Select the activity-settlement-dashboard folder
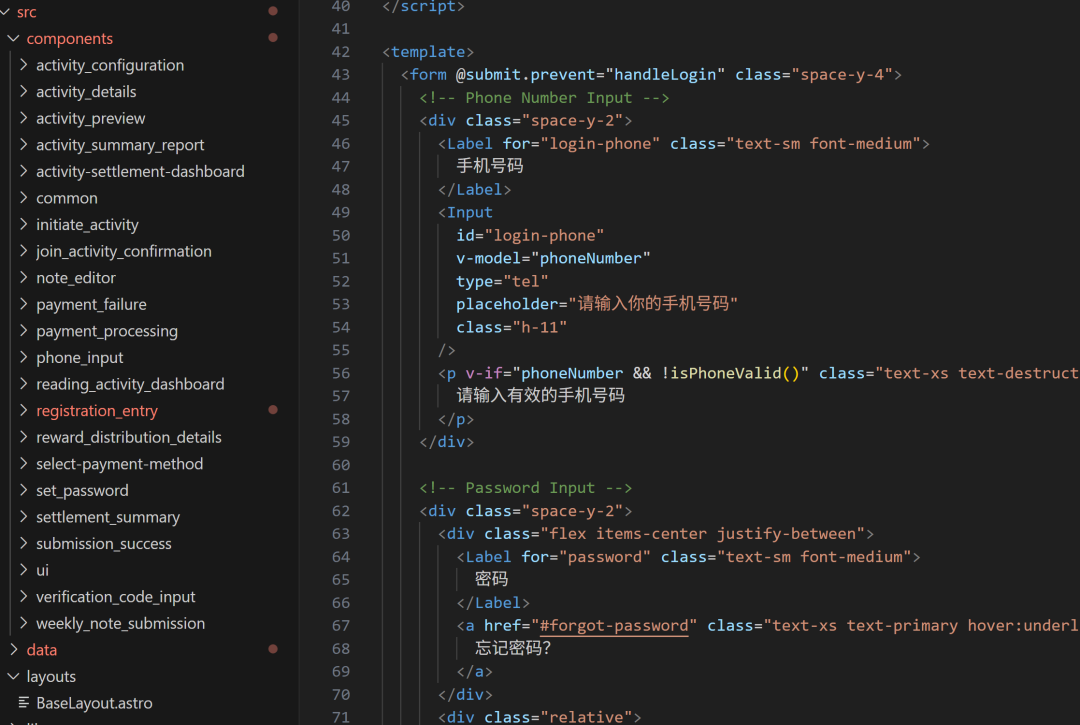Image resolution: width=1080 pixels, height=725 pixels. [x=140, y=172]
